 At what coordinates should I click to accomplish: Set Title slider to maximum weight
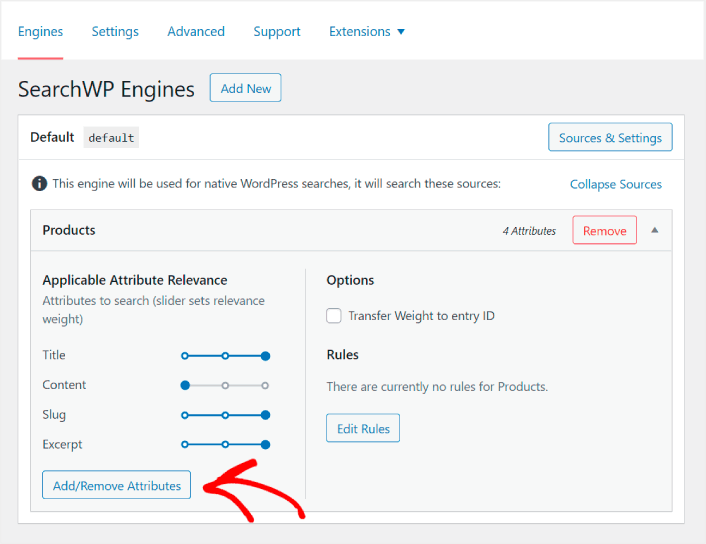(266, 356)
